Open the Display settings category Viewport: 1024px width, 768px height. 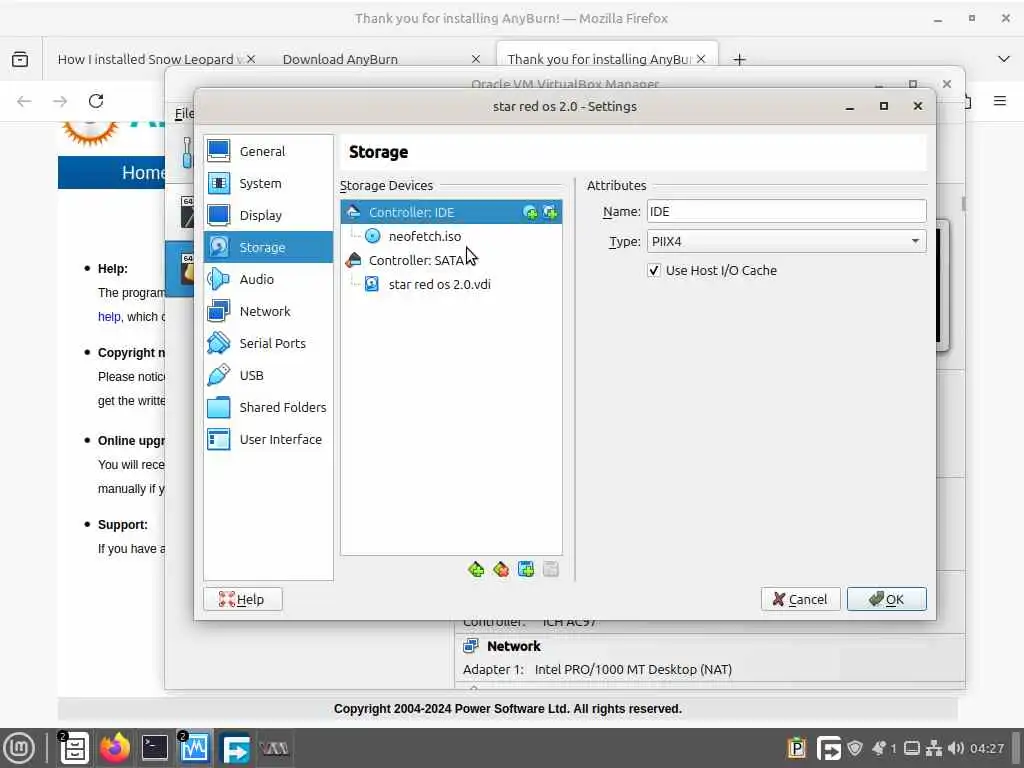[x=268, y=216]
